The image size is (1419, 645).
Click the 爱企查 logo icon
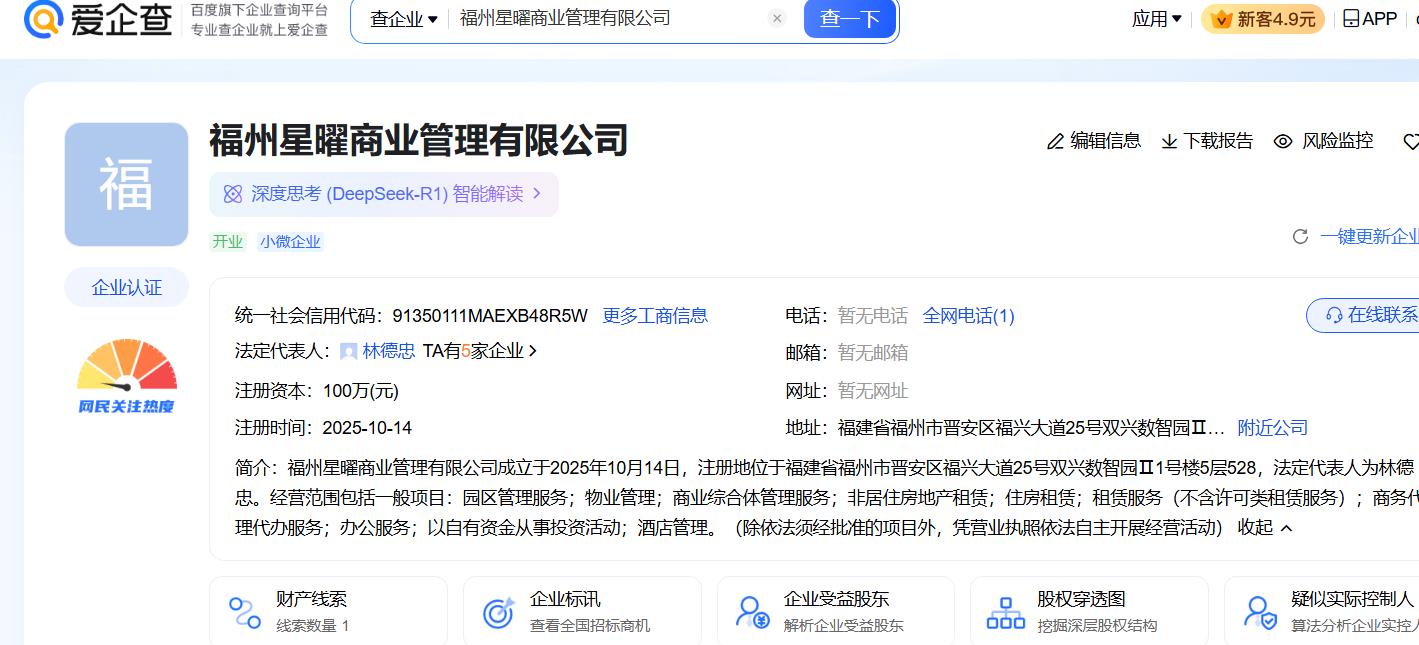(43, 19)
